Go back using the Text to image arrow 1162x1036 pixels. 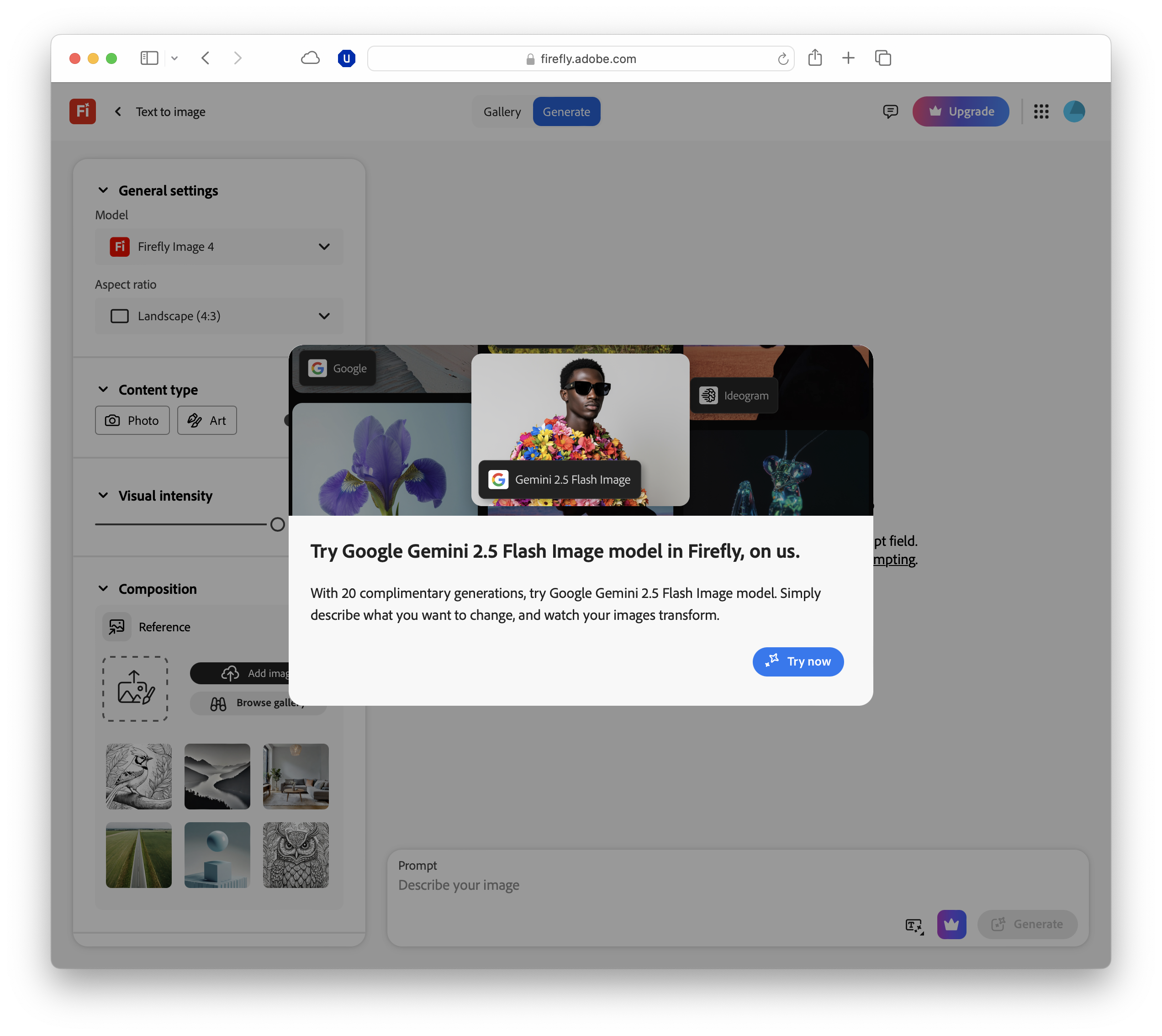(118, 111)
